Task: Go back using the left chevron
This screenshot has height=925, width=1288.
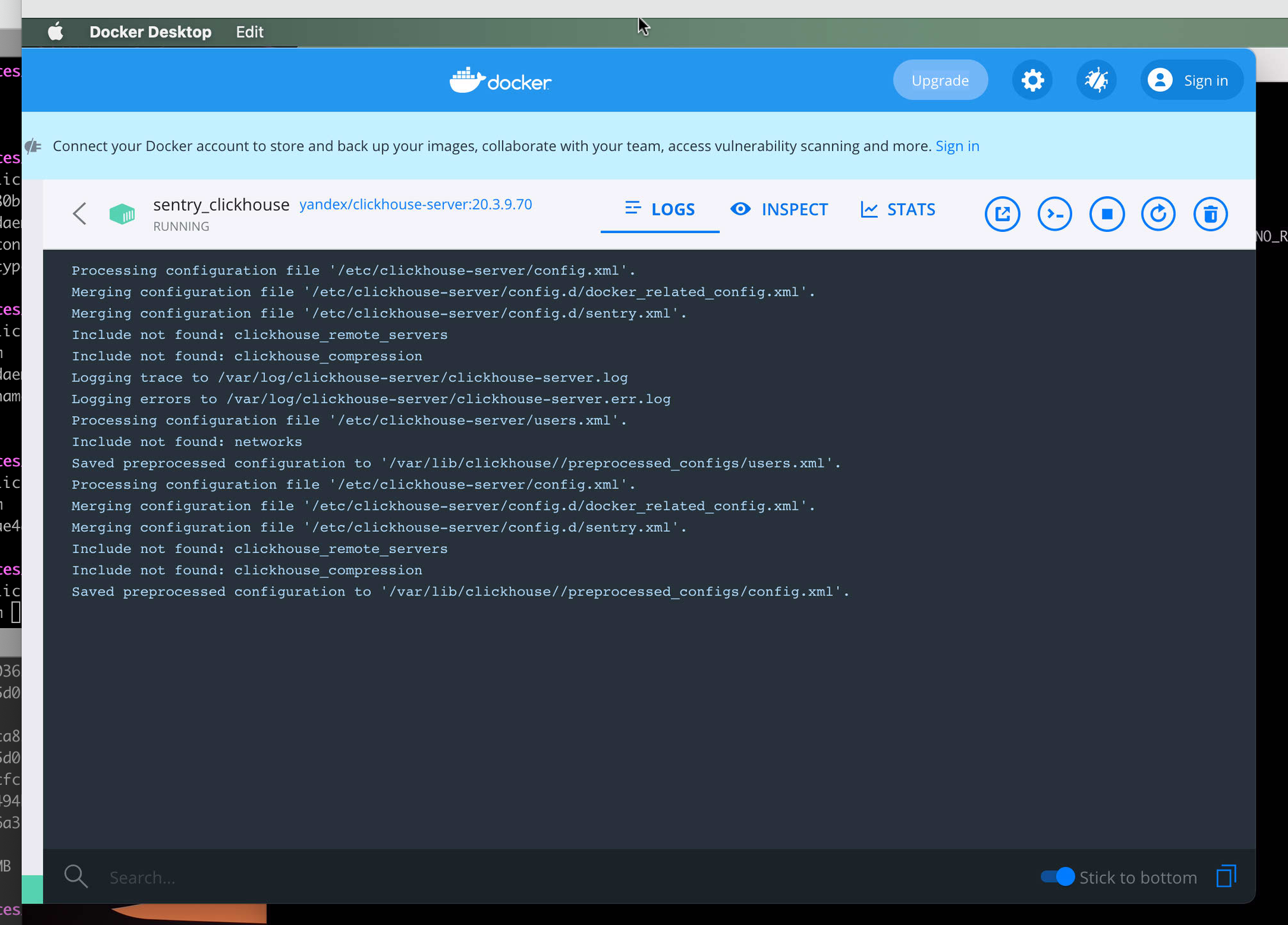Action: [80, 214]
